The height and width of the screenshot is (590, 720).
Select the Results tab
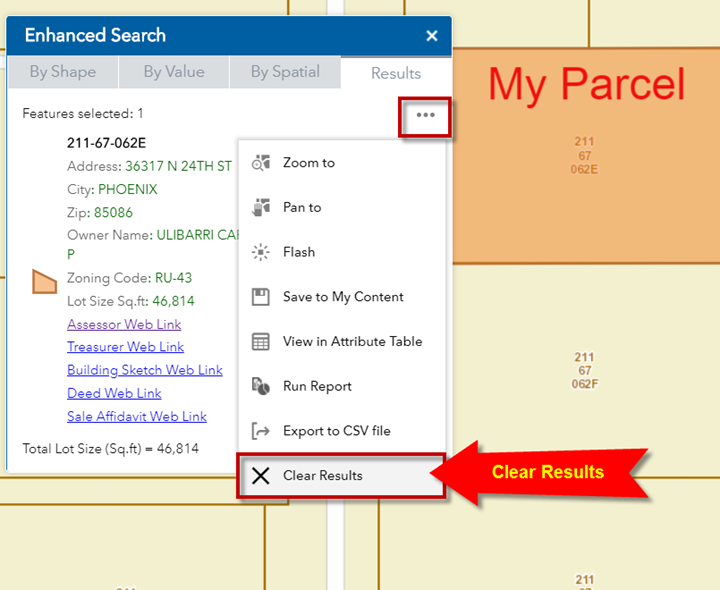point(396,73)
